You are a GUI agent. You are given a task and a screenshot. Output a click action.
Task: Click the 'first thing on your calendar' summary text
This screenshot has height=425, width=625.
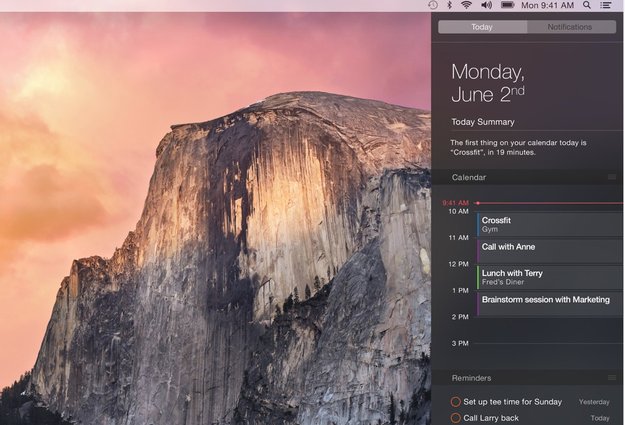(x=518, y=148)
